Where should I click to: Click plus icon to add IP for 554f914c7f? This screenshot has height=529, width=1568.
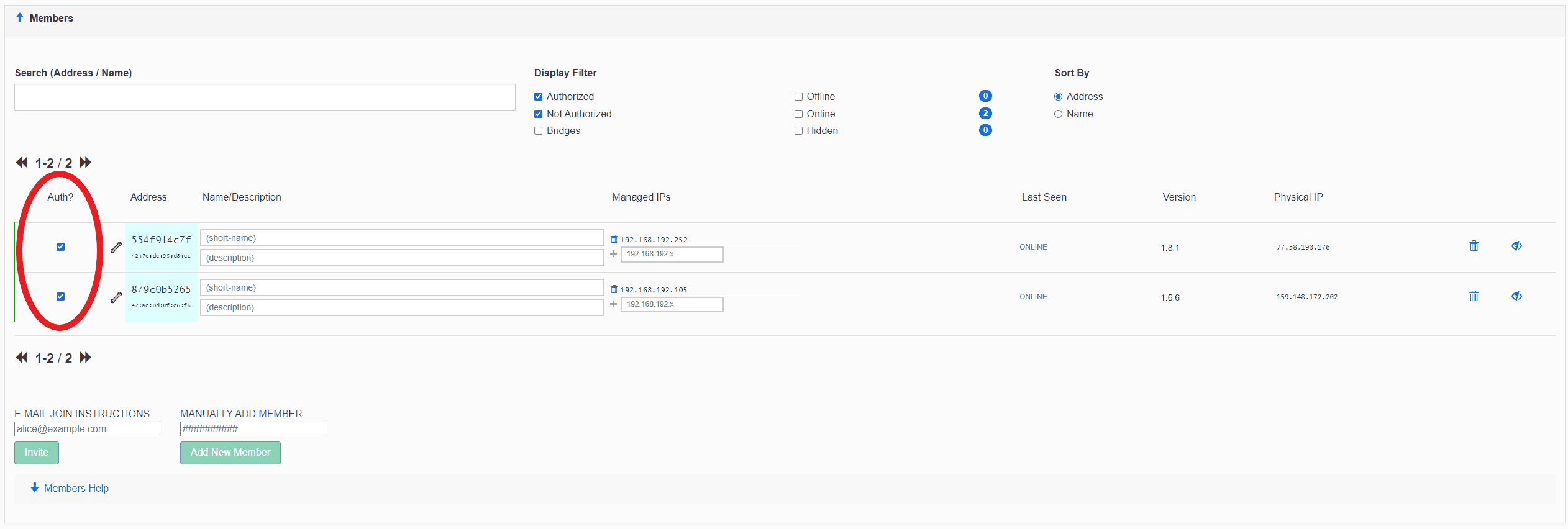pos(613,254)
